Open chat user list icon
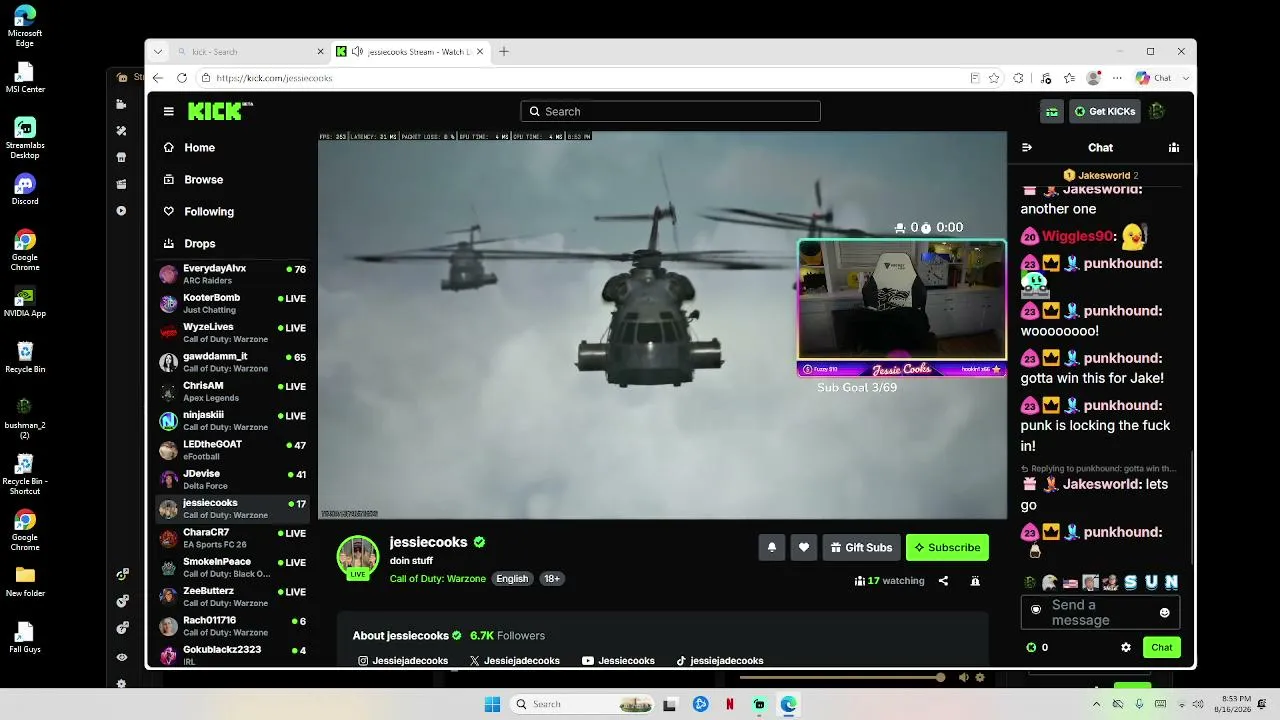Image resolution: width=1280 pixels, height=720 pixels. [1174, 147]
